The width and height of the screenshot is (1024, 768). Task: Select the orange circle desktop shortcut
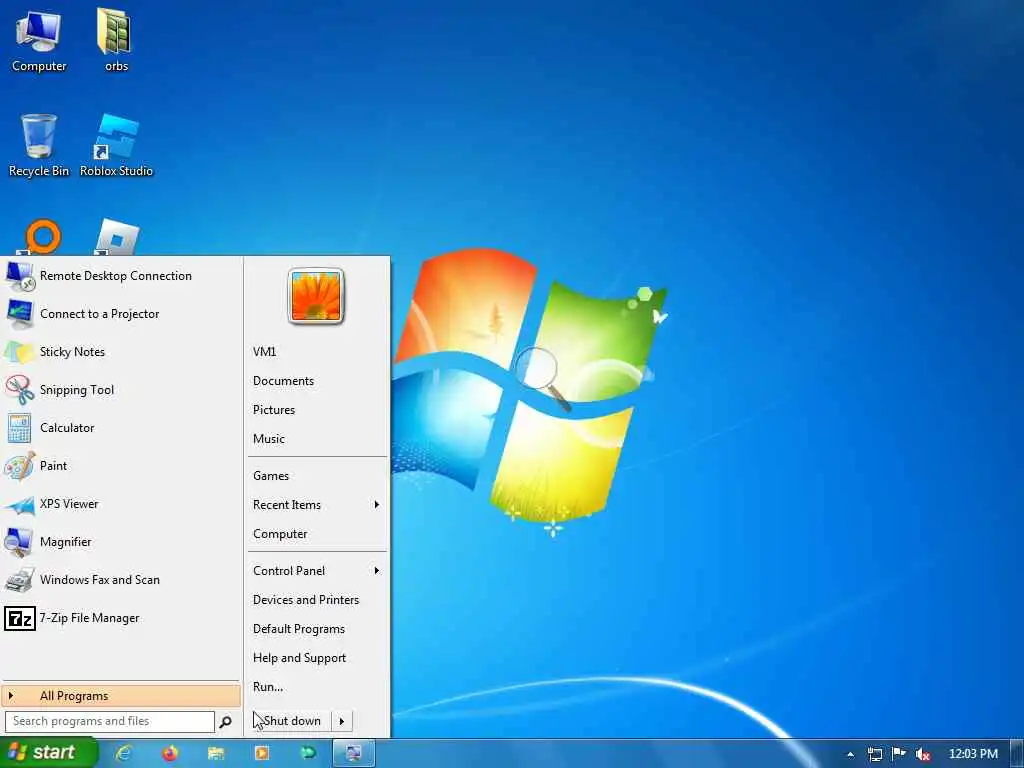pos(40,238)
